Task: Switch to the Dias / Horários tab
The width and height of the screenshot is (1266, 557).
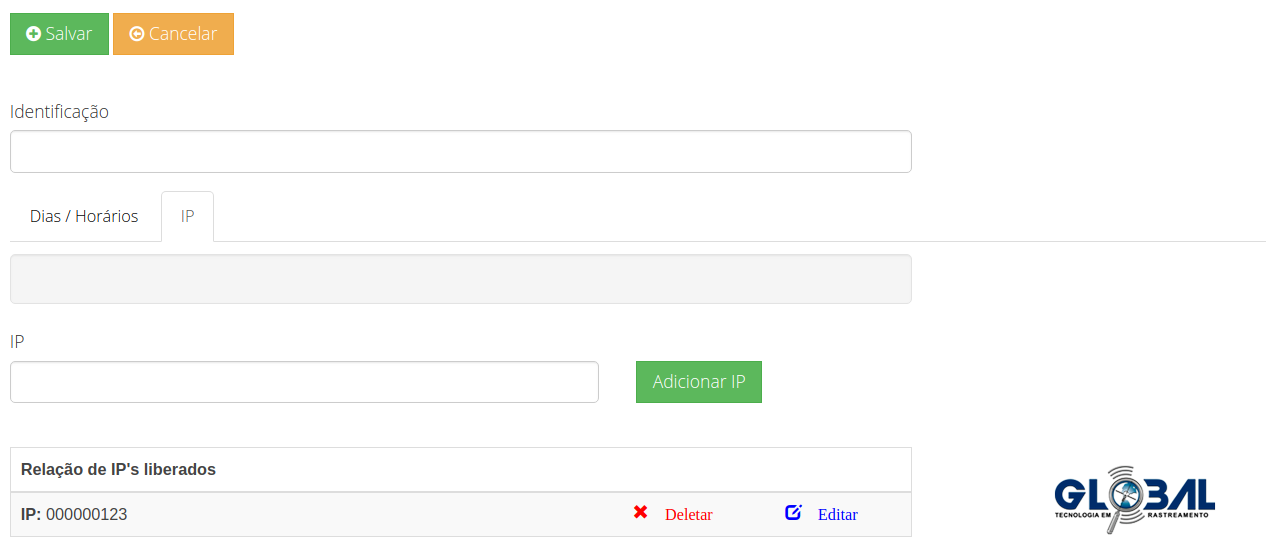Action: [84, 216]
